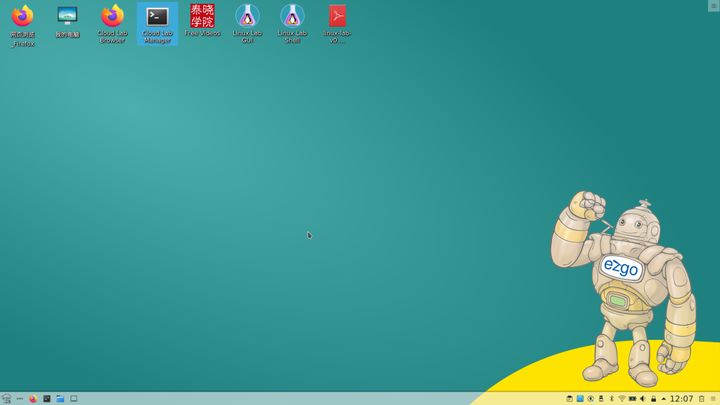Open the desktop toolbox button at top-right corner

pyautogui.click(x=714, y=6)
